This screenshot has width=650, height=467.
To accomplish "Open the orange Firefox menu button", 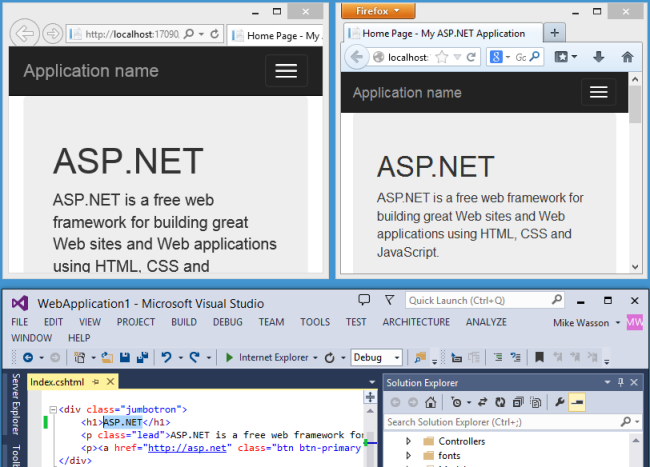I will pos(378,11).
